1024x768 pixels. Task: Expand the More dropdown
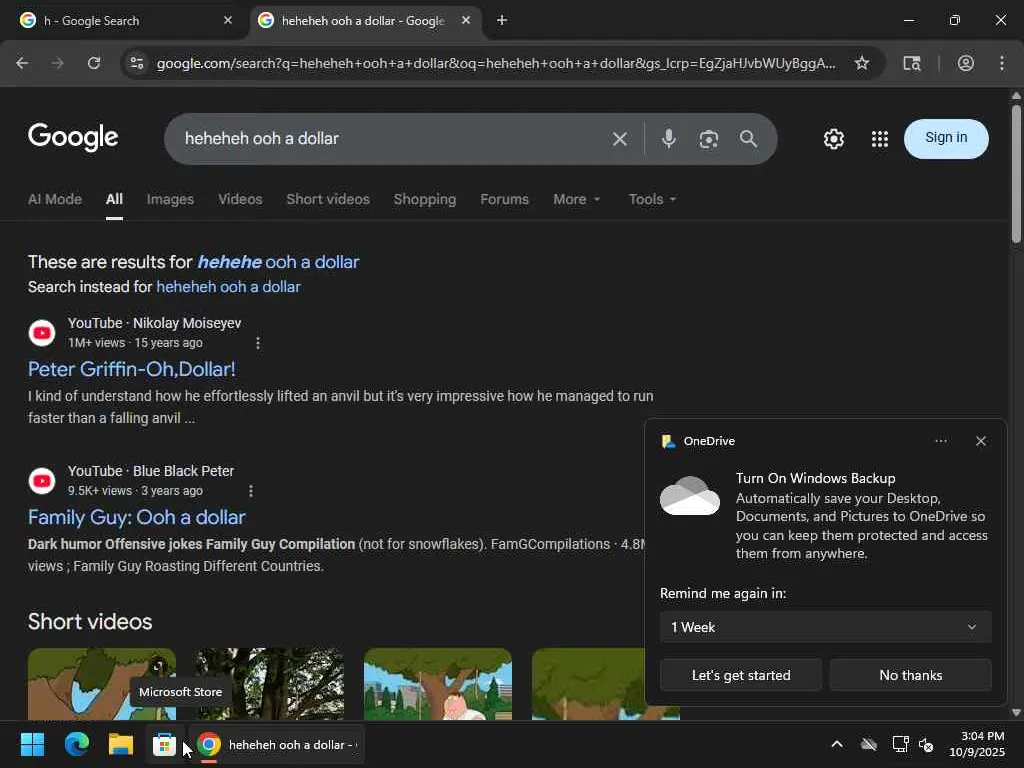point(576,199)
